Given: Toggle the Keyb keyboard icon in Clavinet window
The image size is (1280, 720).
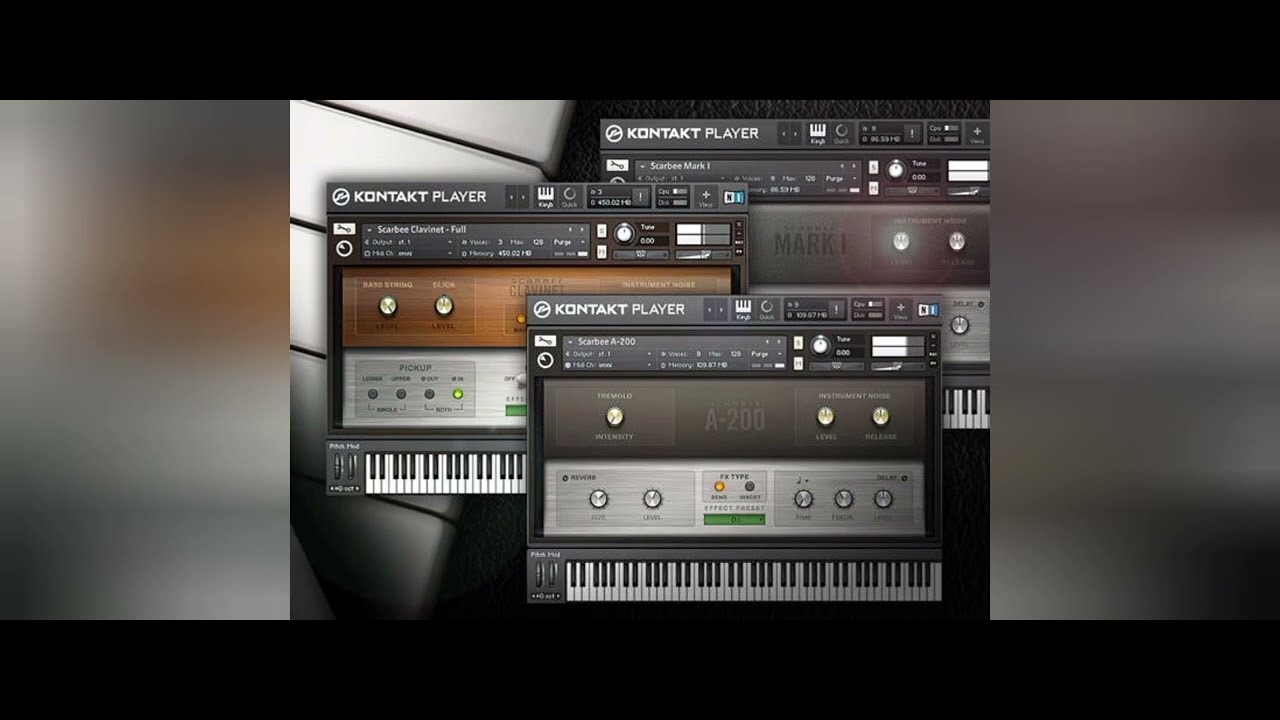Looking at the screenshot, I should coord(546,197).
